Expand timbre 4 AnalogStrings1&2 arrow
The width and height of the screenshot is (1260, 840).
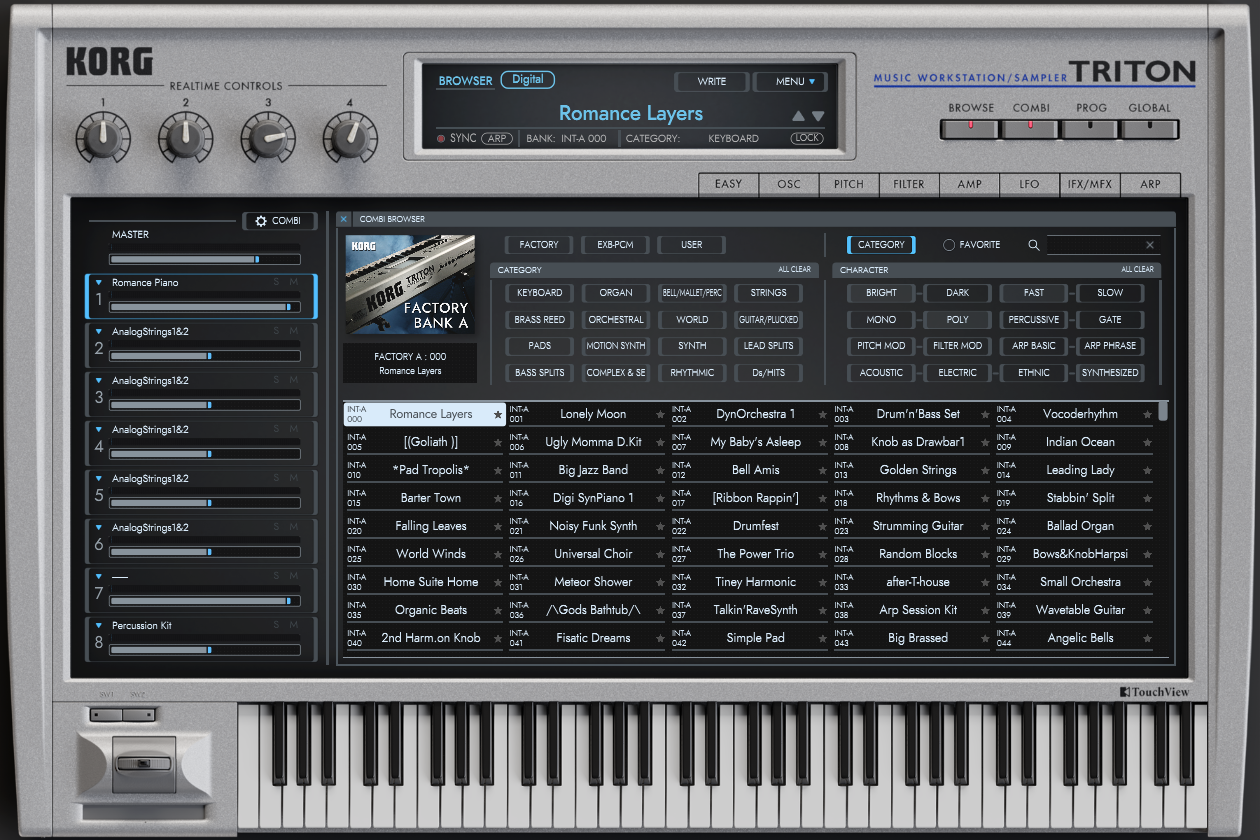click(98, 430)
